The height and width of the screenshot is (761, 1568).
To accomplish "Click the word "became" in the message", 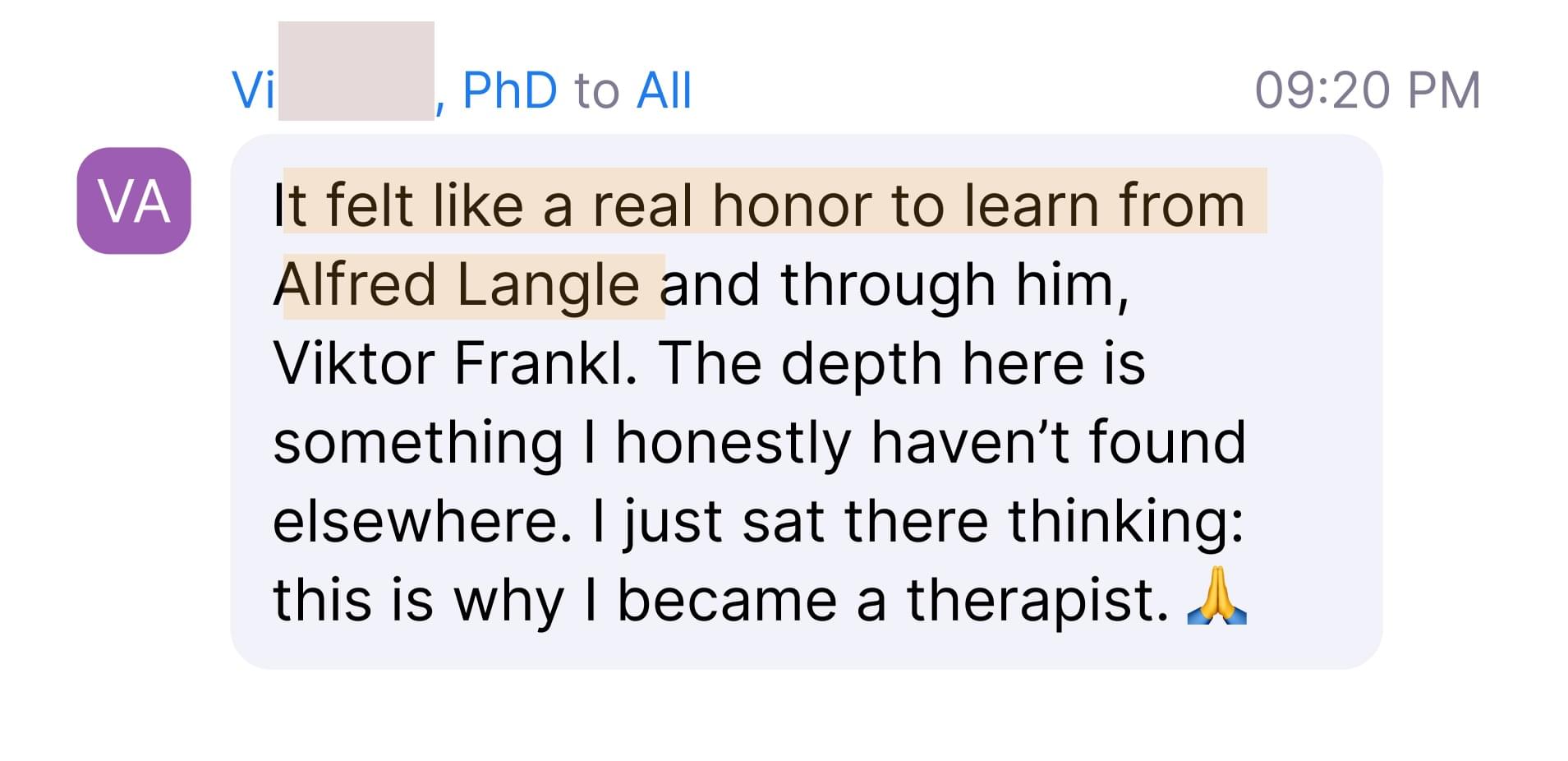I will click(x=726, y=600).
